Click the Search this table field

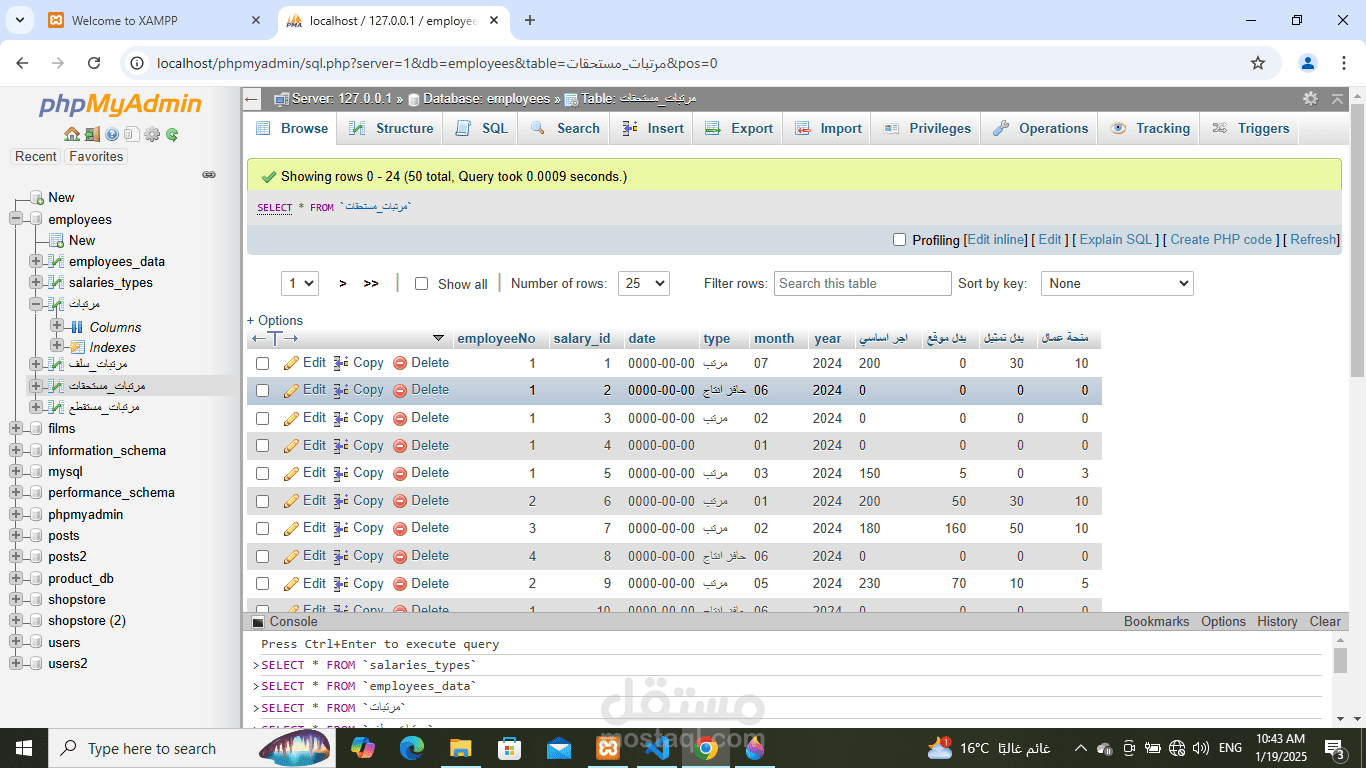[863, 283]
